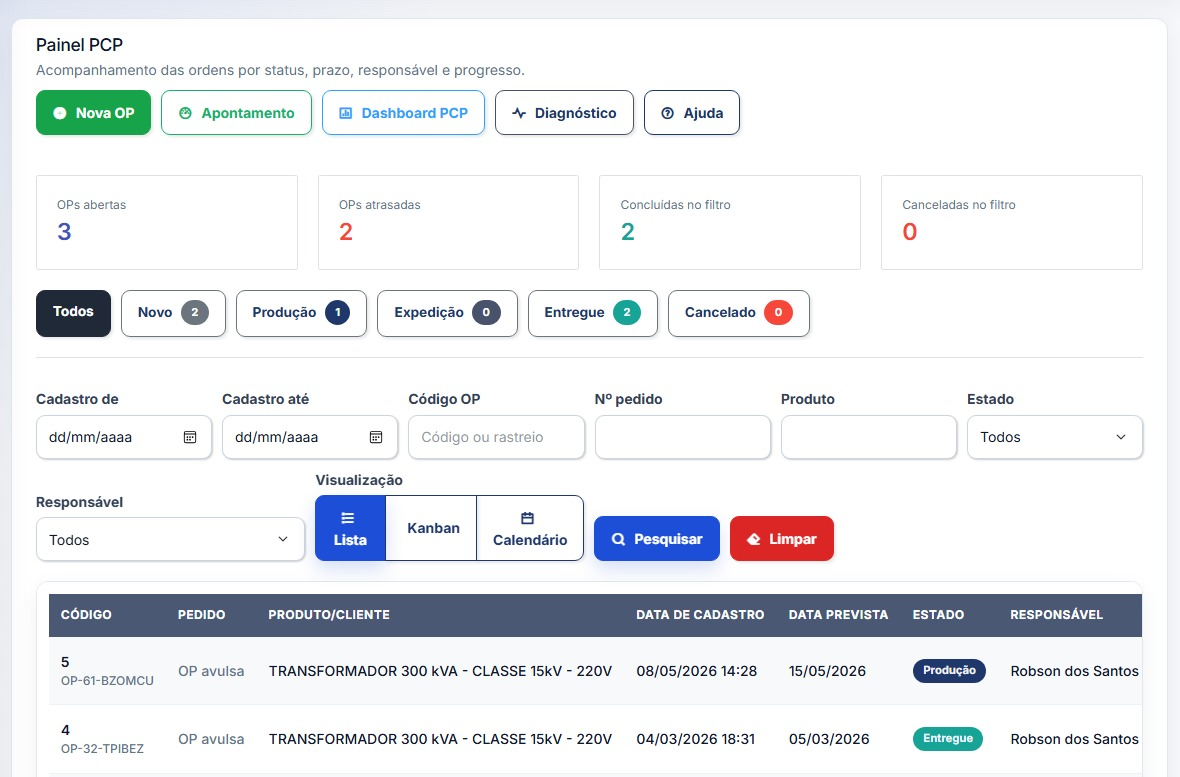Click expected date 15/05/2026

click(827, 671)
